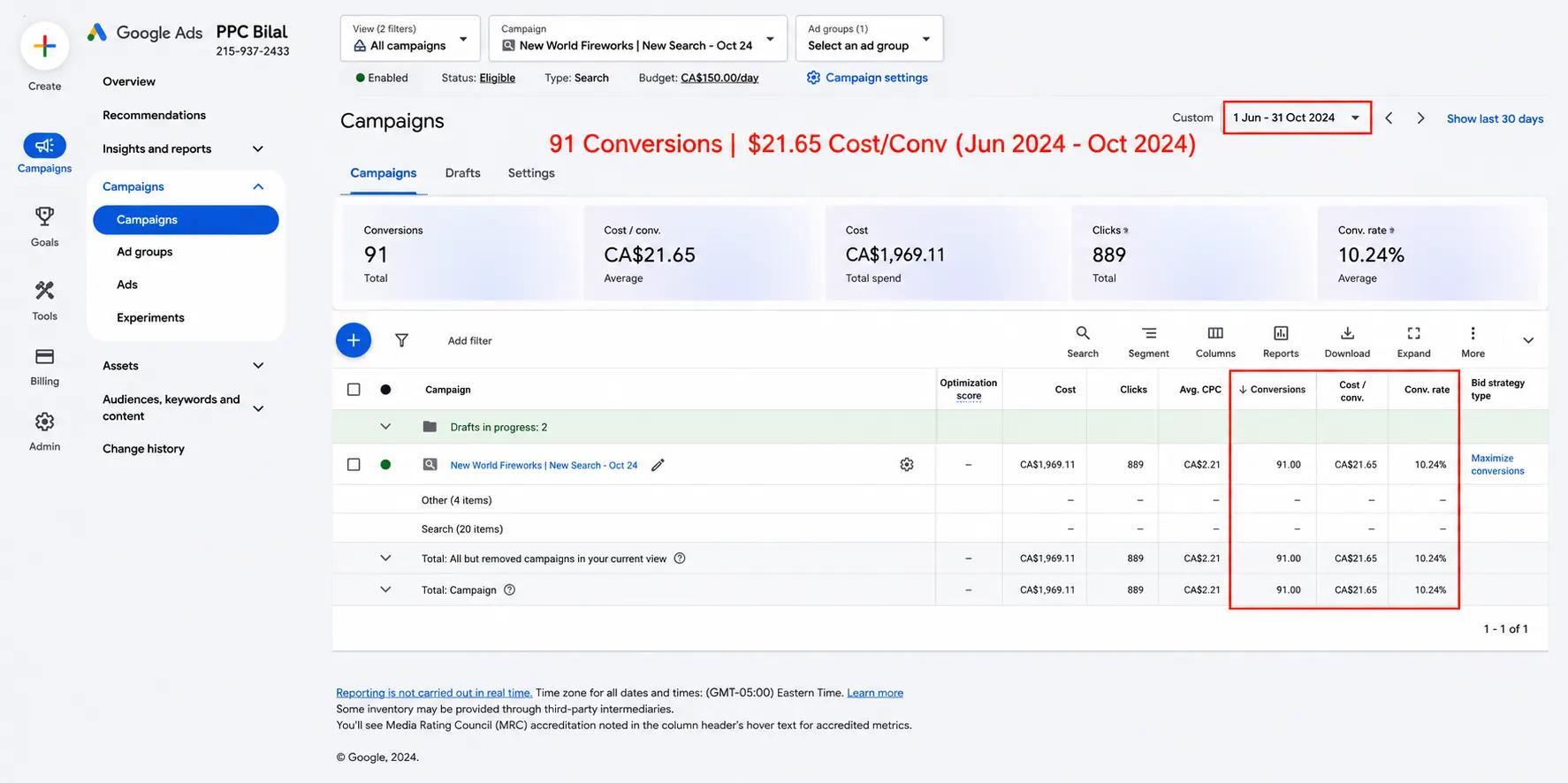Collapse the Campaigns sidebar section
Image resolution: width=1568 pixels, height=783 pixels.
point(258,186)
